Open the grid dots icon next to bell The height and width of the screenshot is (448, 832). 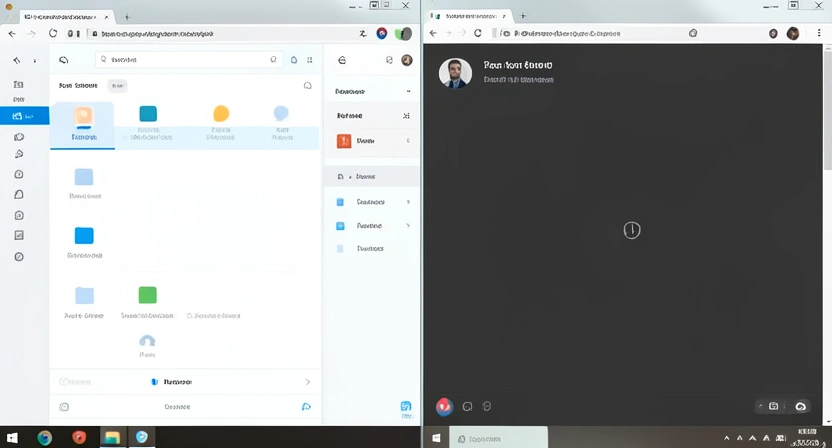(x=309, y=60)
